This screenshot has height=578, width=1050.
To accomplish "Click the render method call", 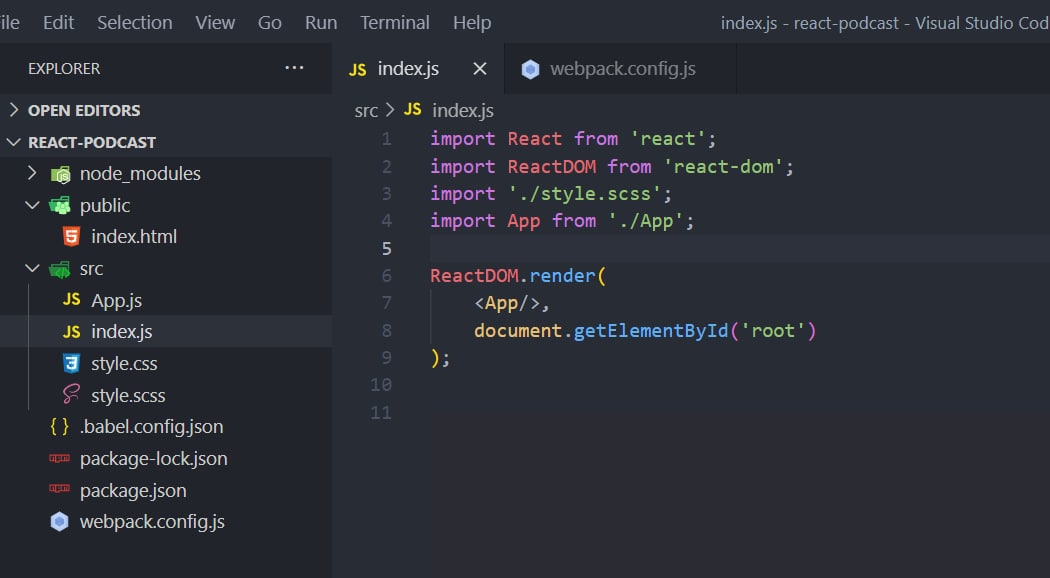I will pos(562,276).
